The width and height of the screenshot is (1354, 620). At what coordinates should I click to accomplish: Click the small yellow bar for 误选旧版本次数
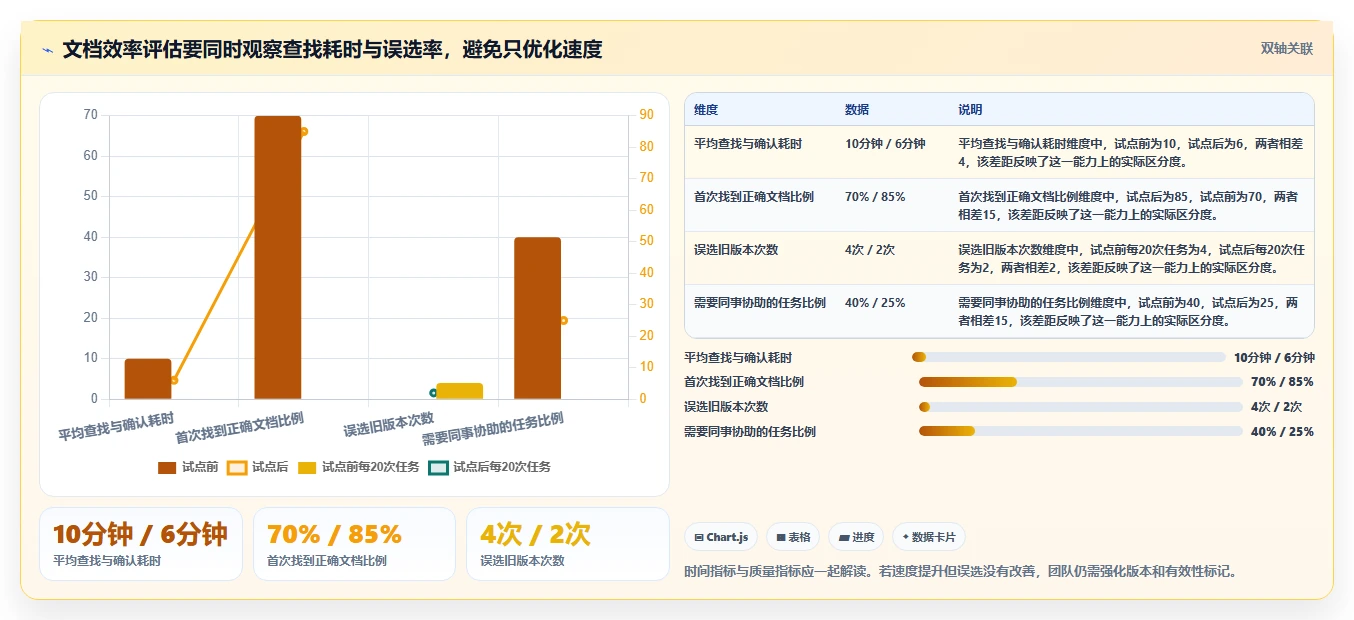(x=460, y=391)
